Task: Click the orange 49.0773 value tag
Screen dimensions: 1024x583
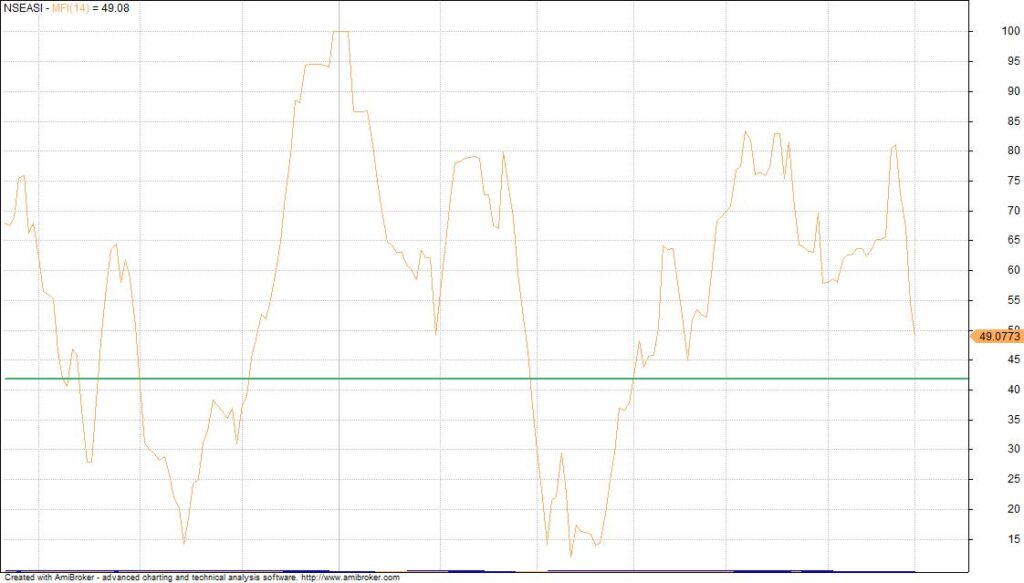Action: coord(996,337)
